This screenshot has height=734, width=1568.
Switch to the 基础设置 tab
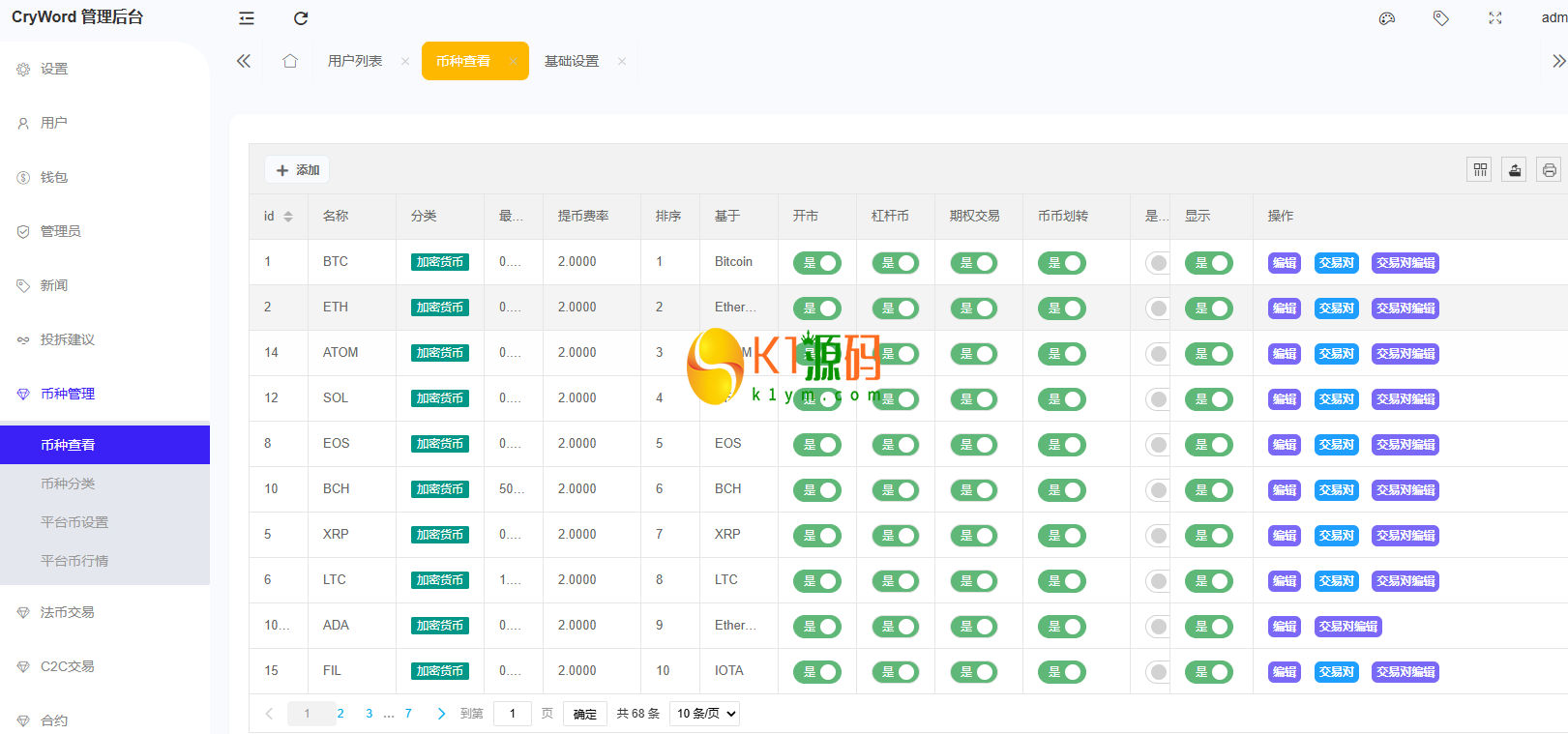[572, 61]
